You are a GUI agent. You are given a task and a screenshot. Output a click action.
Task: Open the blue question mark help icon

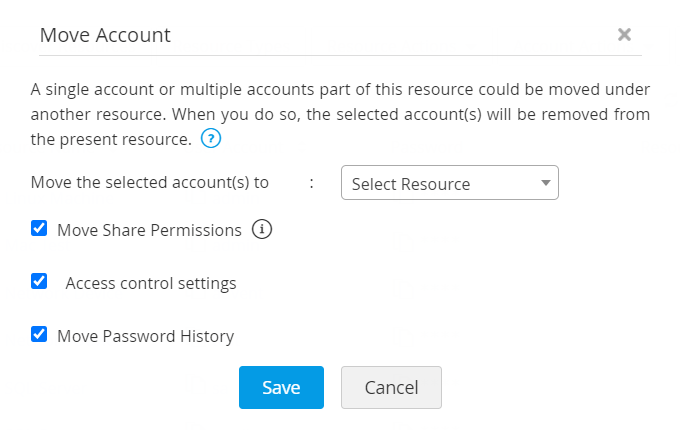click(x=210, y=138)
